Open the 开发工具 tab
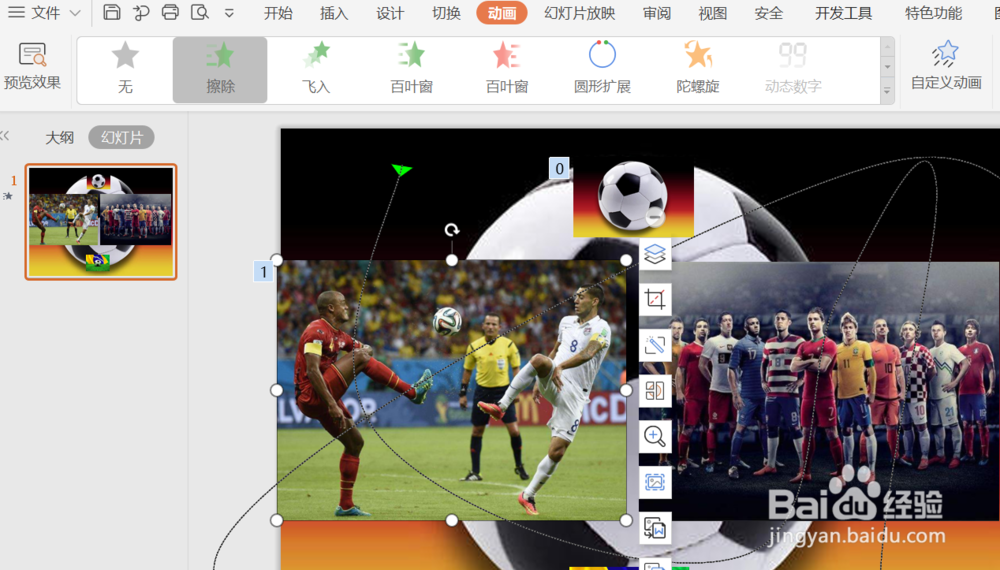This screenshot has width=1000, height=570. pyautogui.click(x=843, y=13)
